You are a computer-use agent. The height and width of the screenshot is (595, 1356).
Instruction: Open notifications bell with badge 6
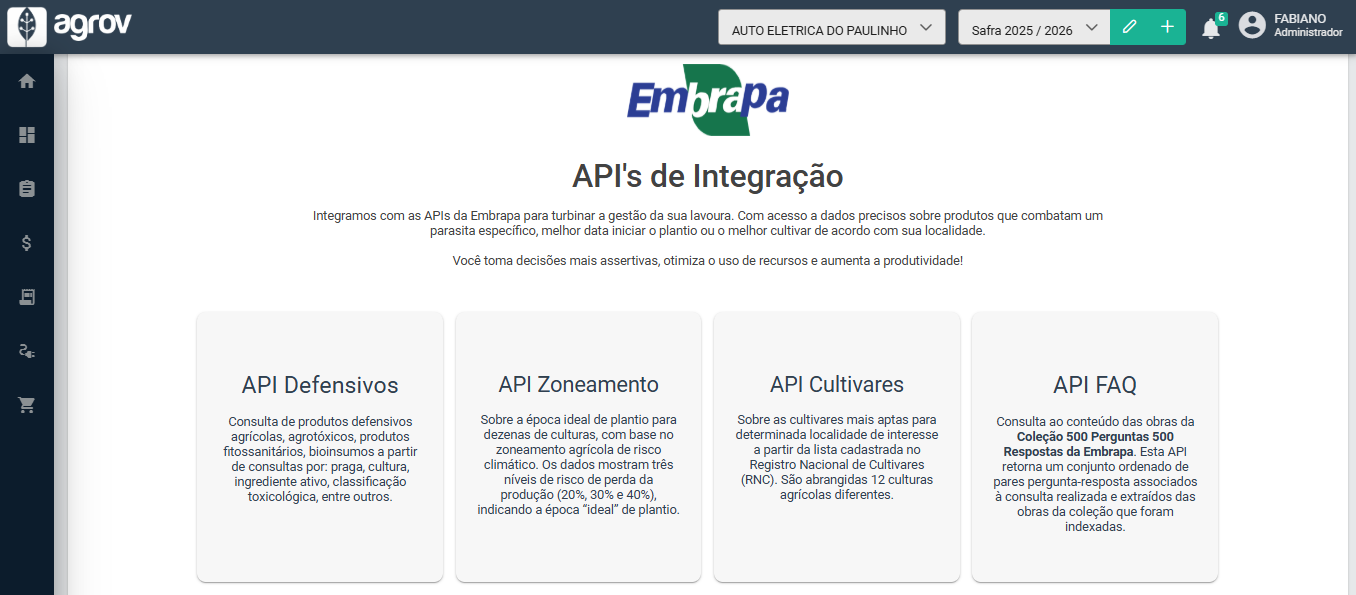1212,27
